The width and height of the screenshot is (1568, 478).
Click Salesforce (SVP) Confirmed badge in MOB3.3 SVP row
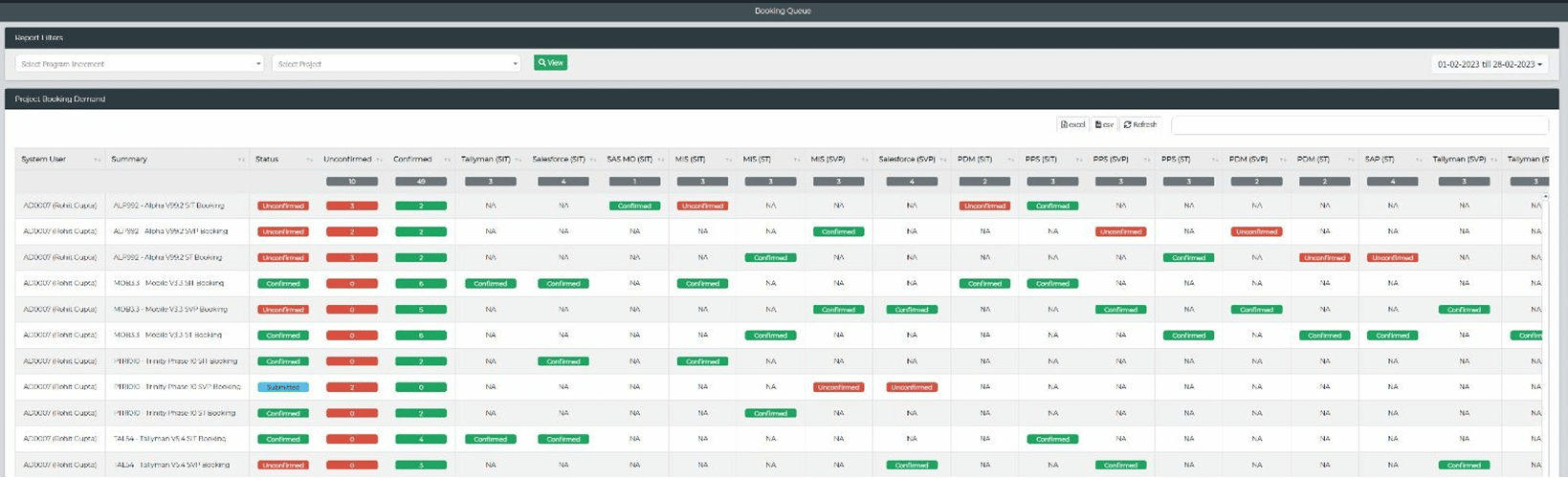tap(912, 310)
